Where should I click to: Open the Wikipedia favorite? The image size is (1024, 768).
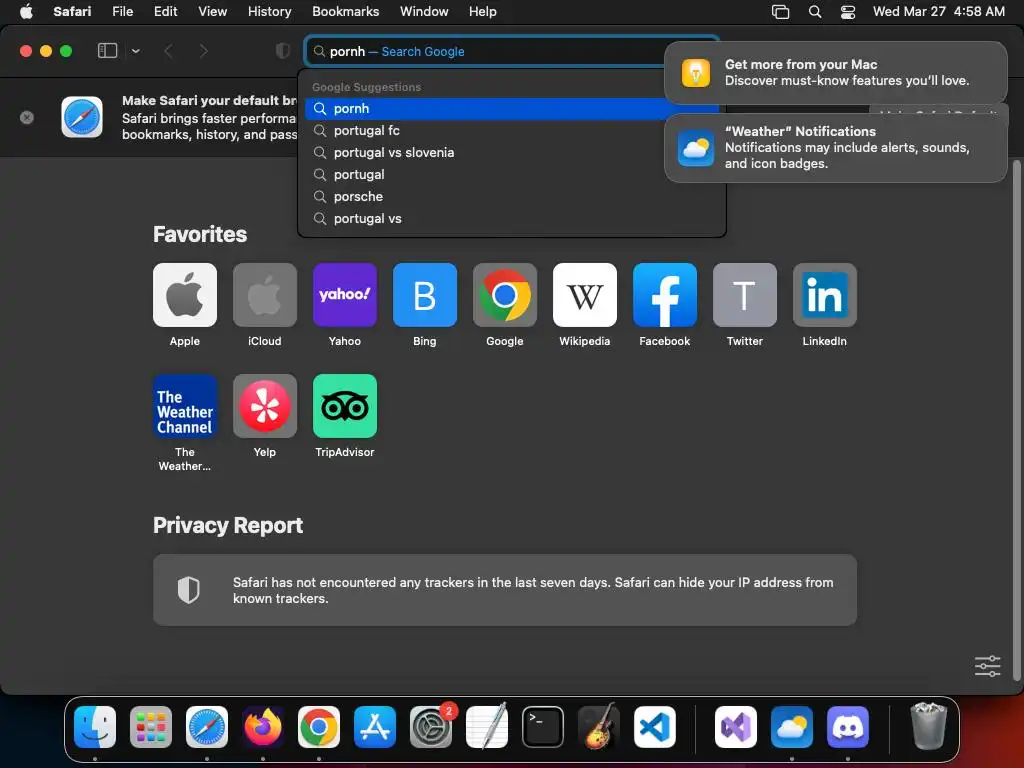[x=584, y=295]
